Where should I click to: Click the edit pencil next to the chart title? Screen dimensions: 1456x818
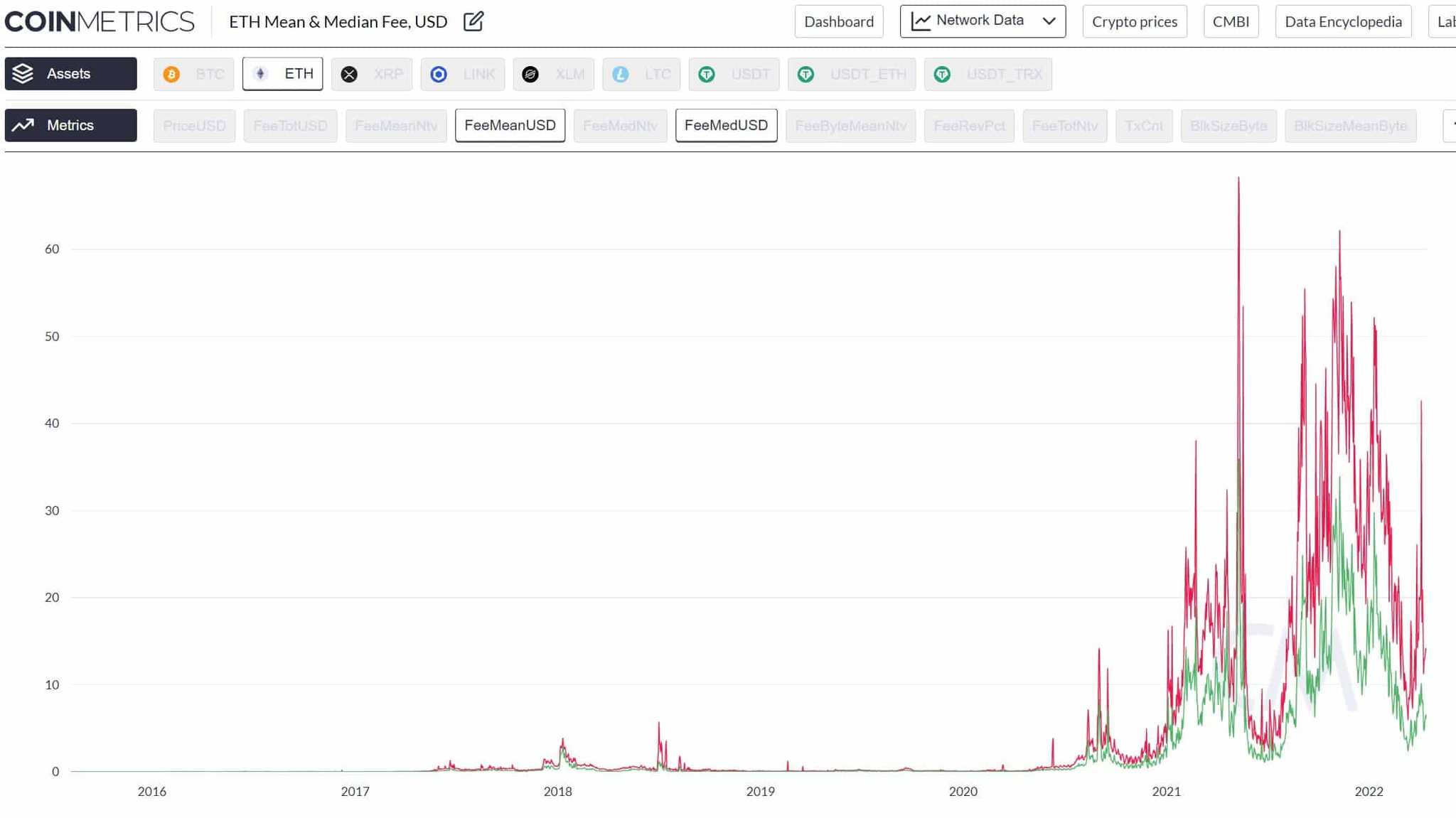473,22
